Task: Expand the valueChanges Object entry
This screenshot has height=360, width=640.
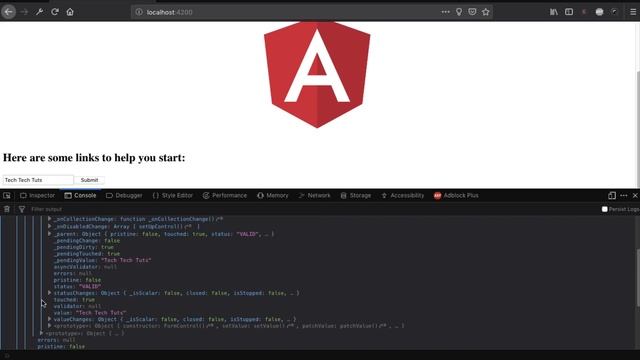Action: click(x=49, y=319)
